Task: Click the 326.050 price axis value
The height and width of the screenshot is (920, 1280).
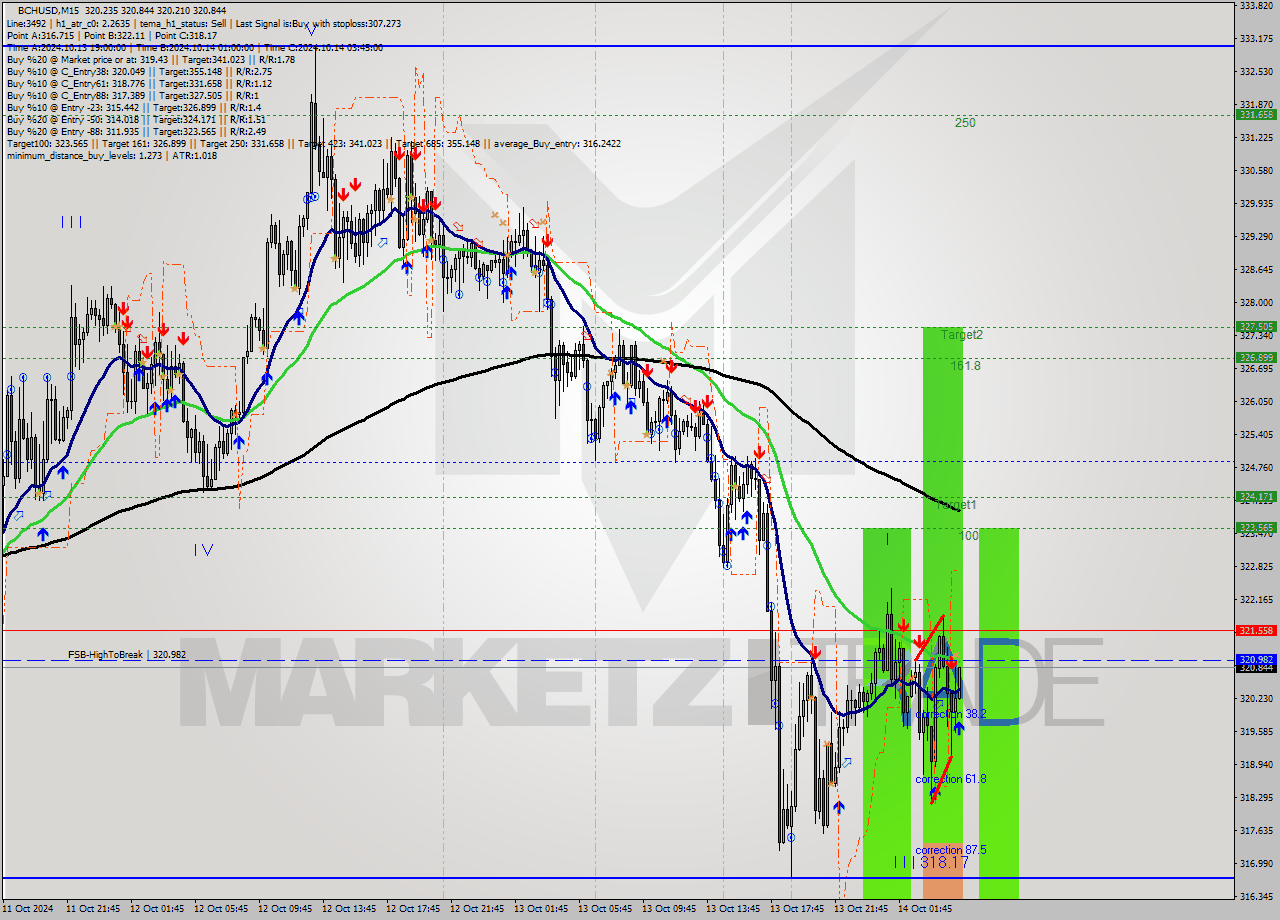Action: [x=1256, y=402]
